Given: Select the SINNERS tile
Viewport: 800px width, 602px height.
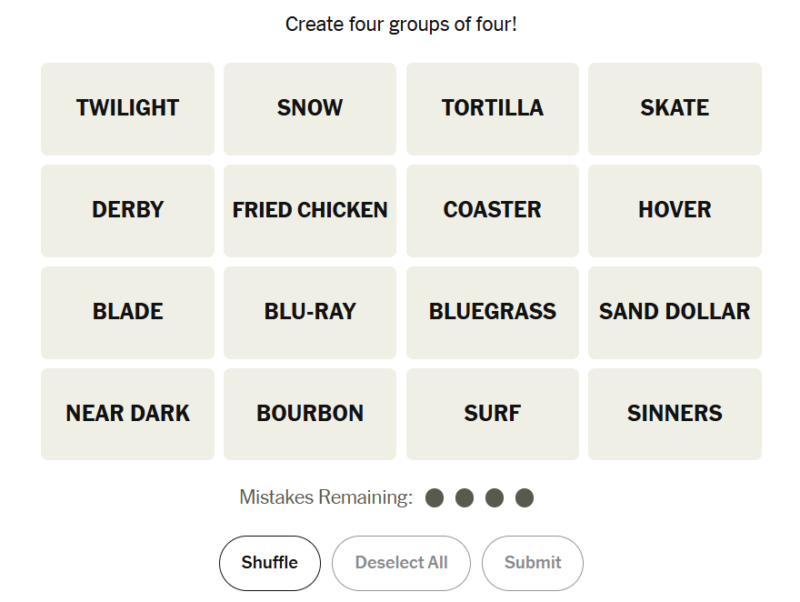Looking at the screenshot, I should [x=674, y=414].
